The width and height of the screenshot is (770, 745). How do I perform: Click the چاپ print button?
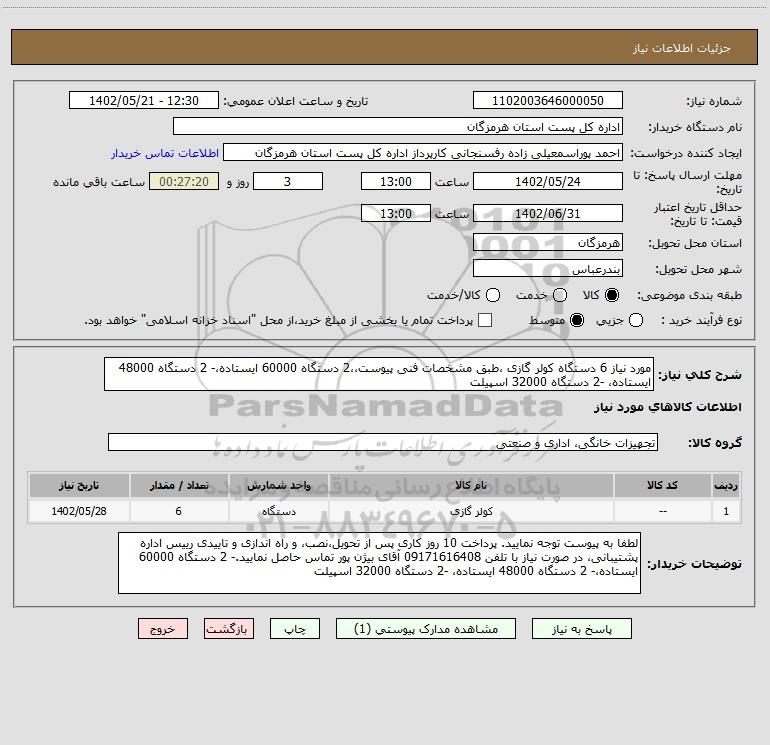[x=295, y=629]
